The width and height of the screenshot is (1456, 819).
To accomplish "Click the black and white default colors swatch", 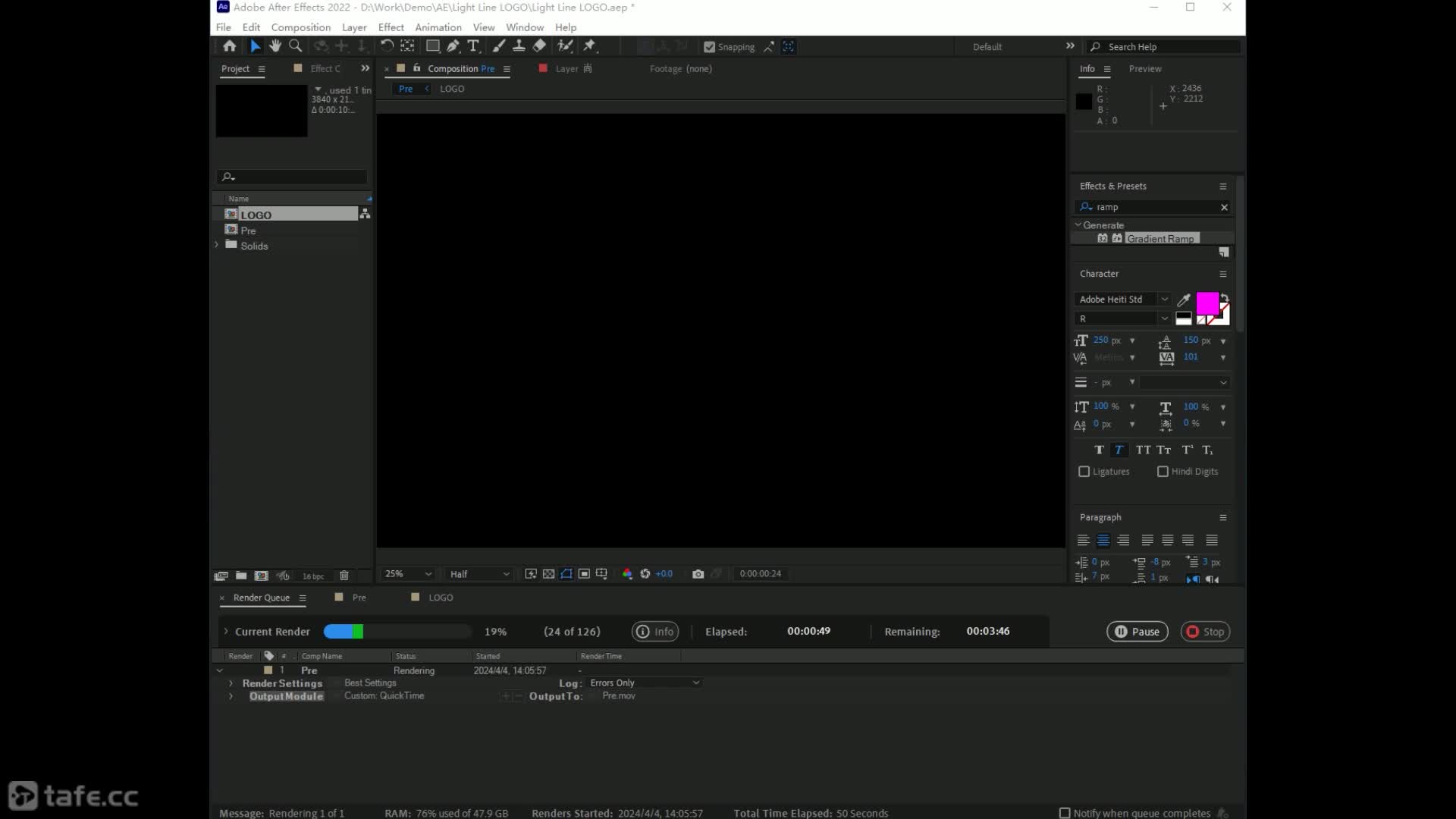I will point(1183,318).
